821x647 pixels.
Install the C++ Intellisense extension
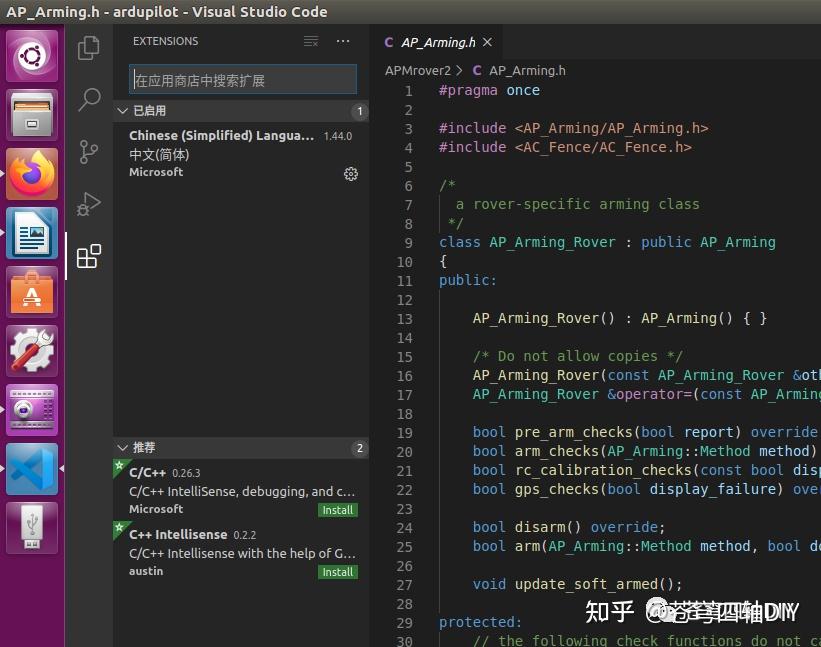pyautogui.click(x=338, y=572)
